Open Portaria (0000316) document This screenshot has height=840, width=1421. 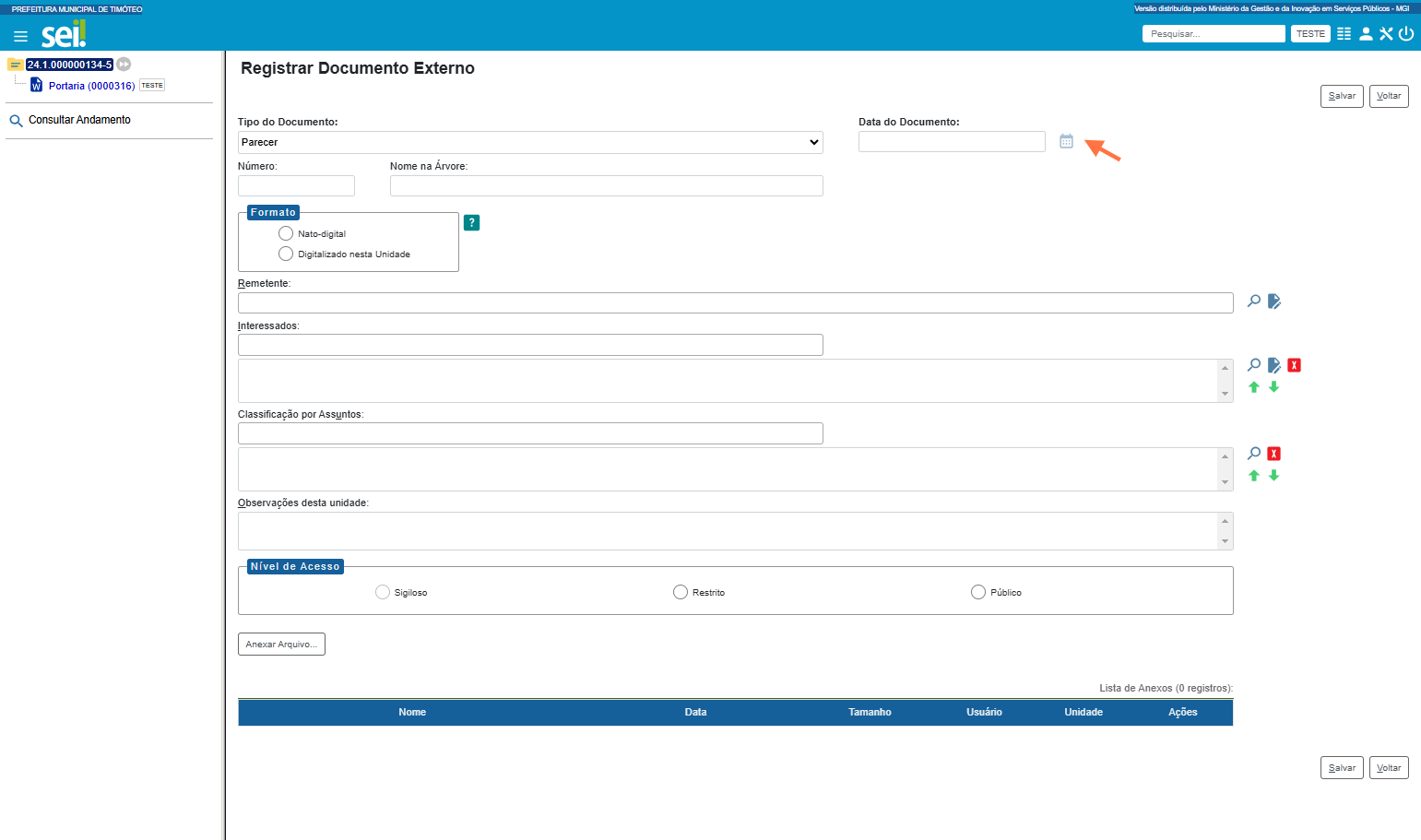(x=91, y=86)
